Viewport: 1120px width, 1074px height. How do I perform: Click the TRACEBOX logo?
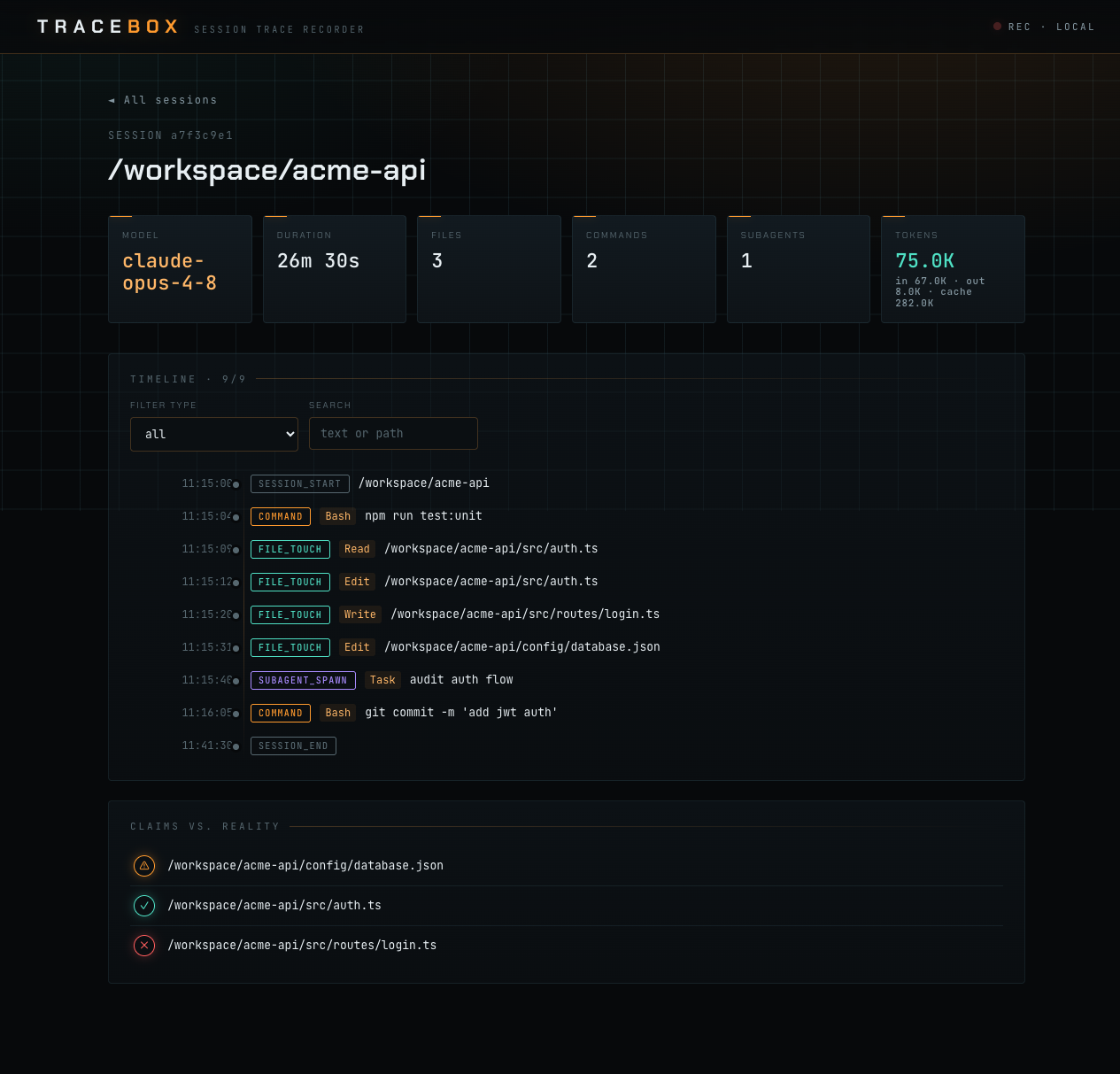[108, 27]
